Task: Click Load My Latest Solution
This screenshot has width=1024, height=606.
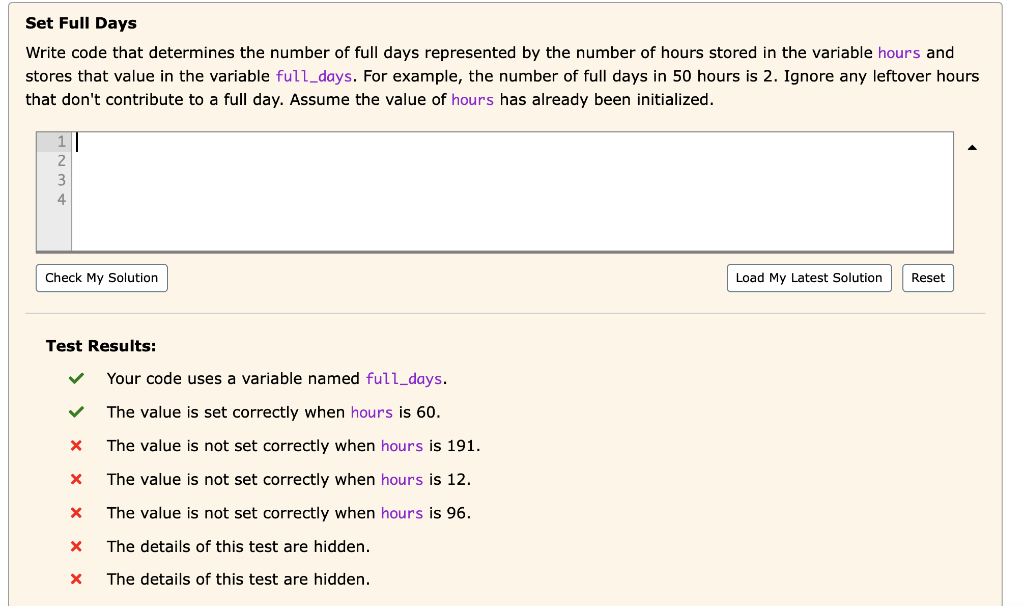Action: tap(808, 278)
